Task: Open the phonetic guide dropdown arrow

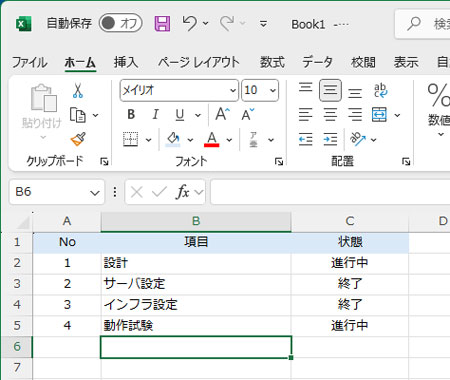Action: coord(271,140)
